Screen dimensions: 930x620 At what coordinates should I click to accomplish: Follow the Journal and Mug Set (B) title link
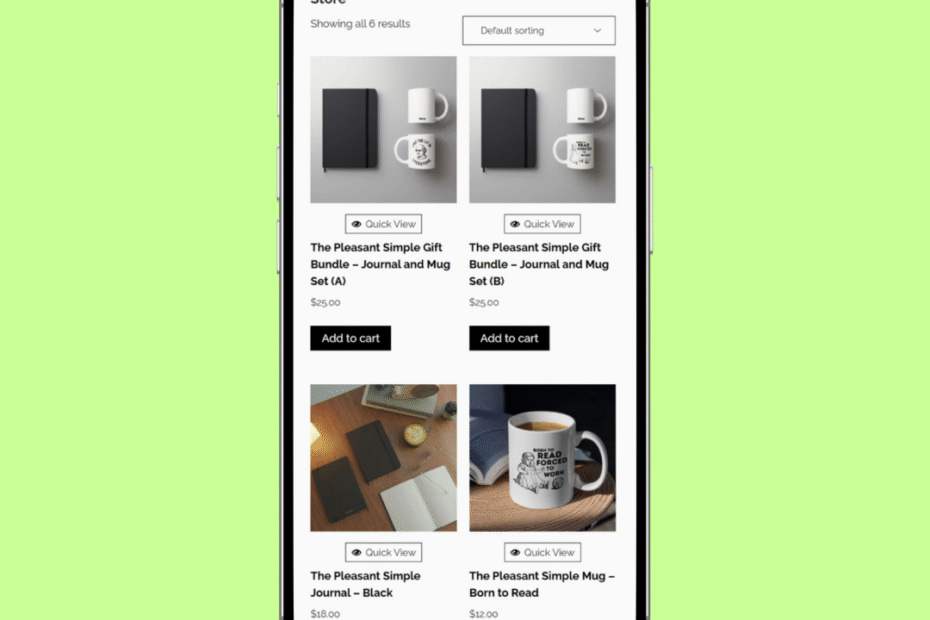click(539, 264)
